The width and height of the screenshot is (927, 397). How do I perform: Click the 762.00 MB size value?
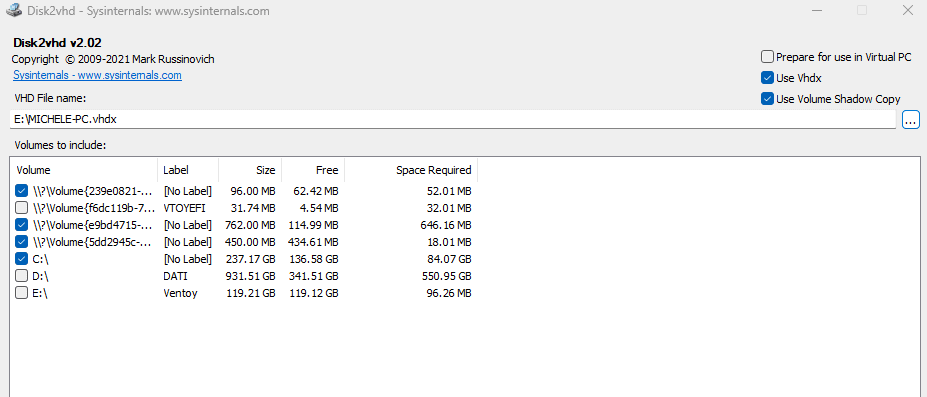(251, 224)
